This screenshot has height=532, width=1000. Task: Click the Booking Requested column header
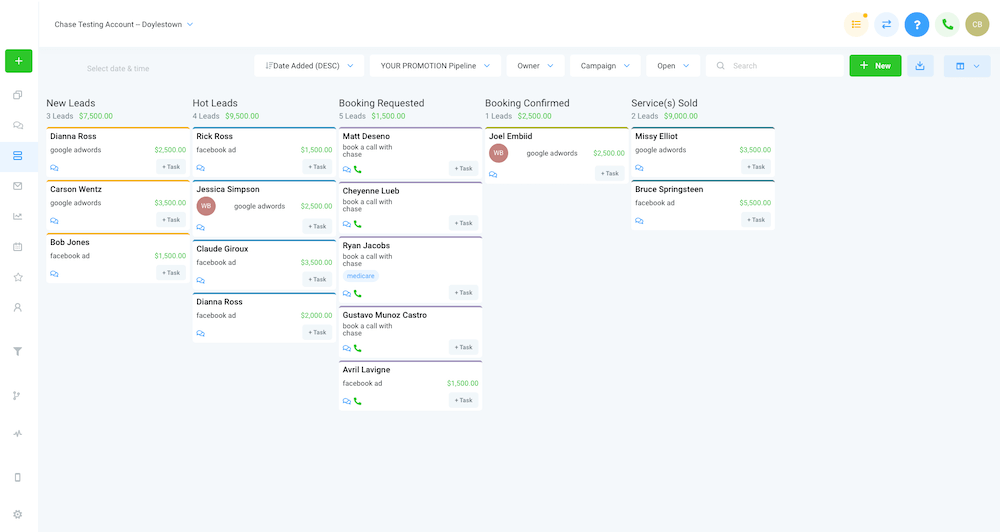click(x=381, y=103)
